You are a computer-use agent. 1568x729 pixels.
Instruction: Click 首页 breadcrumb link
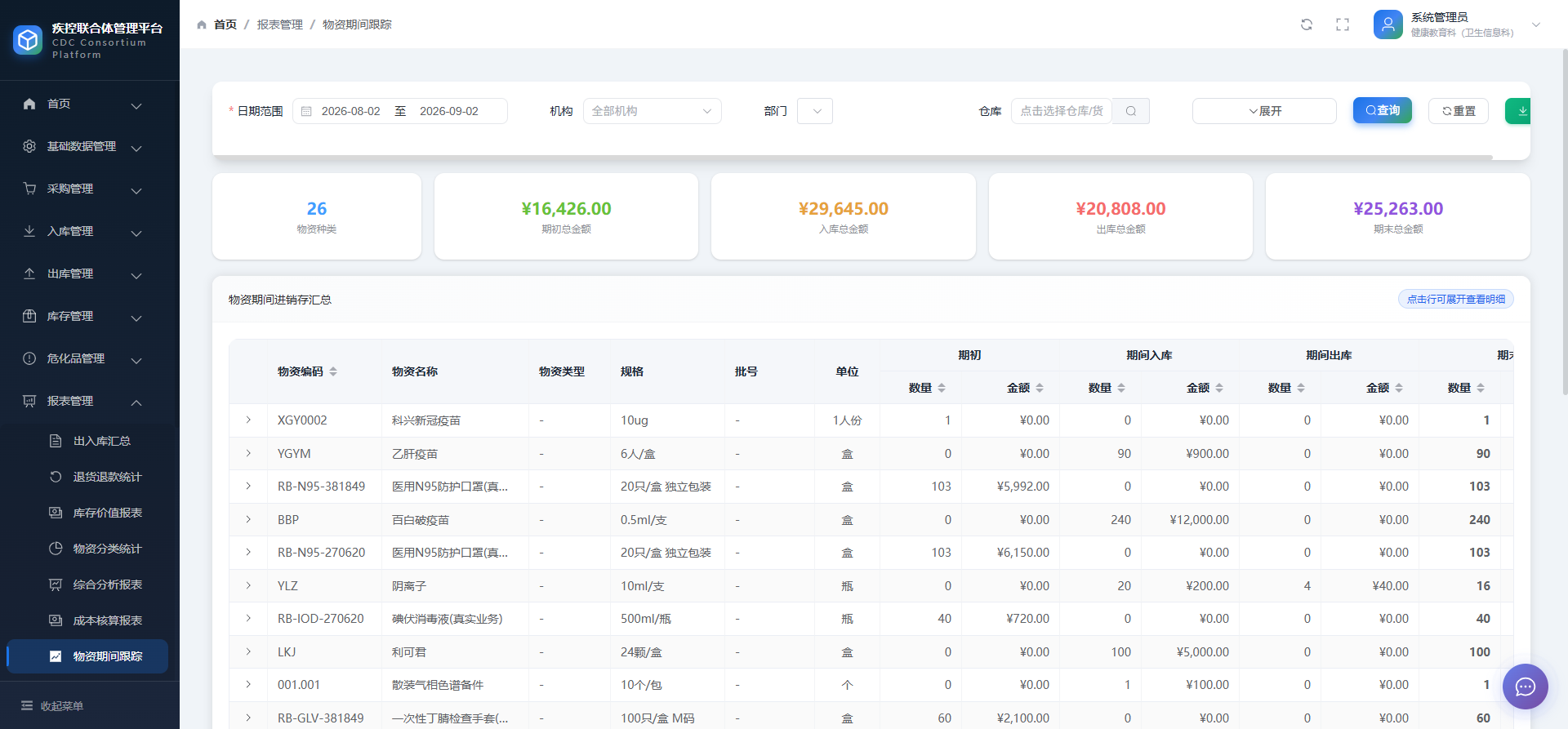pos(225,24)
